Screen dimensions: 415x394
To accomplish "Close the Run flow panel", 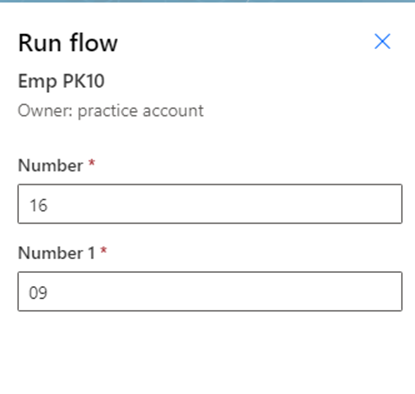I will (x=382, y=41).
